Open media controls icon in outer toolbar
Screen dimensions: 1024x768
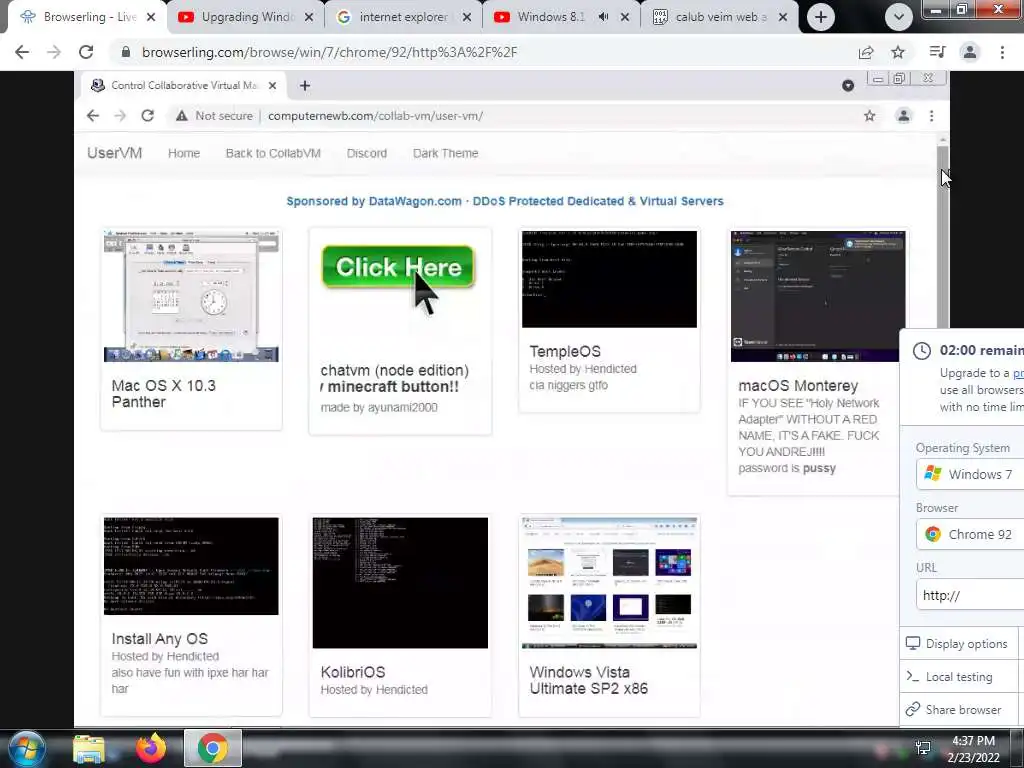click(x=937, y=52)
